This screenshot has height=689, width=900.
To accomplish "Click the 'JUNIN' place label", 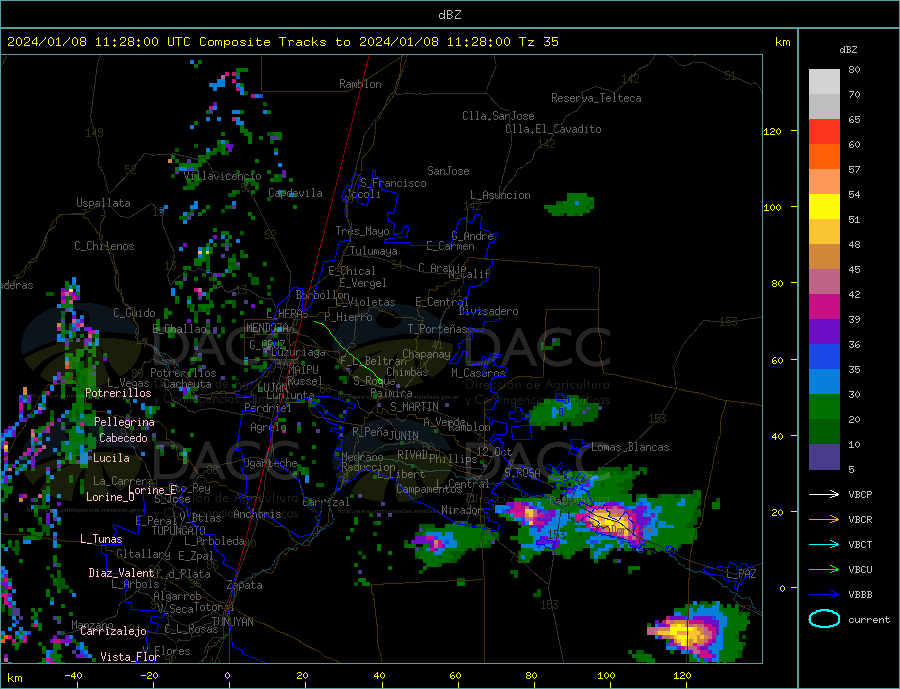I will pyautogui.click(x=404, y=436).
